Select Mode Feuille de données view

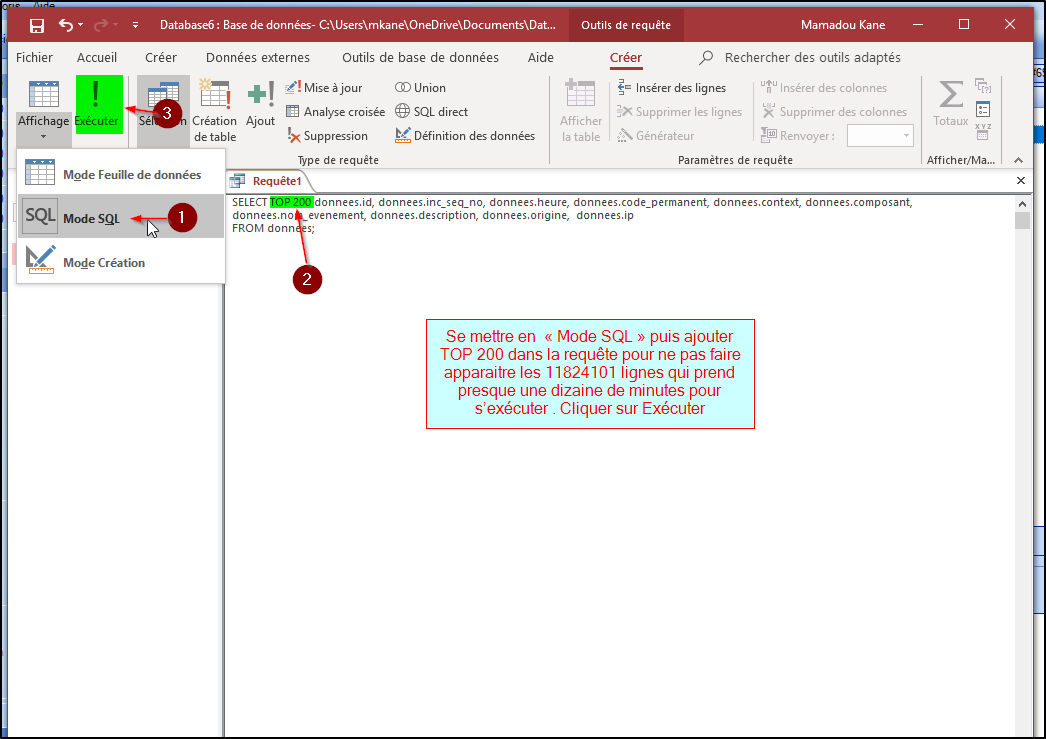(131, 174)
